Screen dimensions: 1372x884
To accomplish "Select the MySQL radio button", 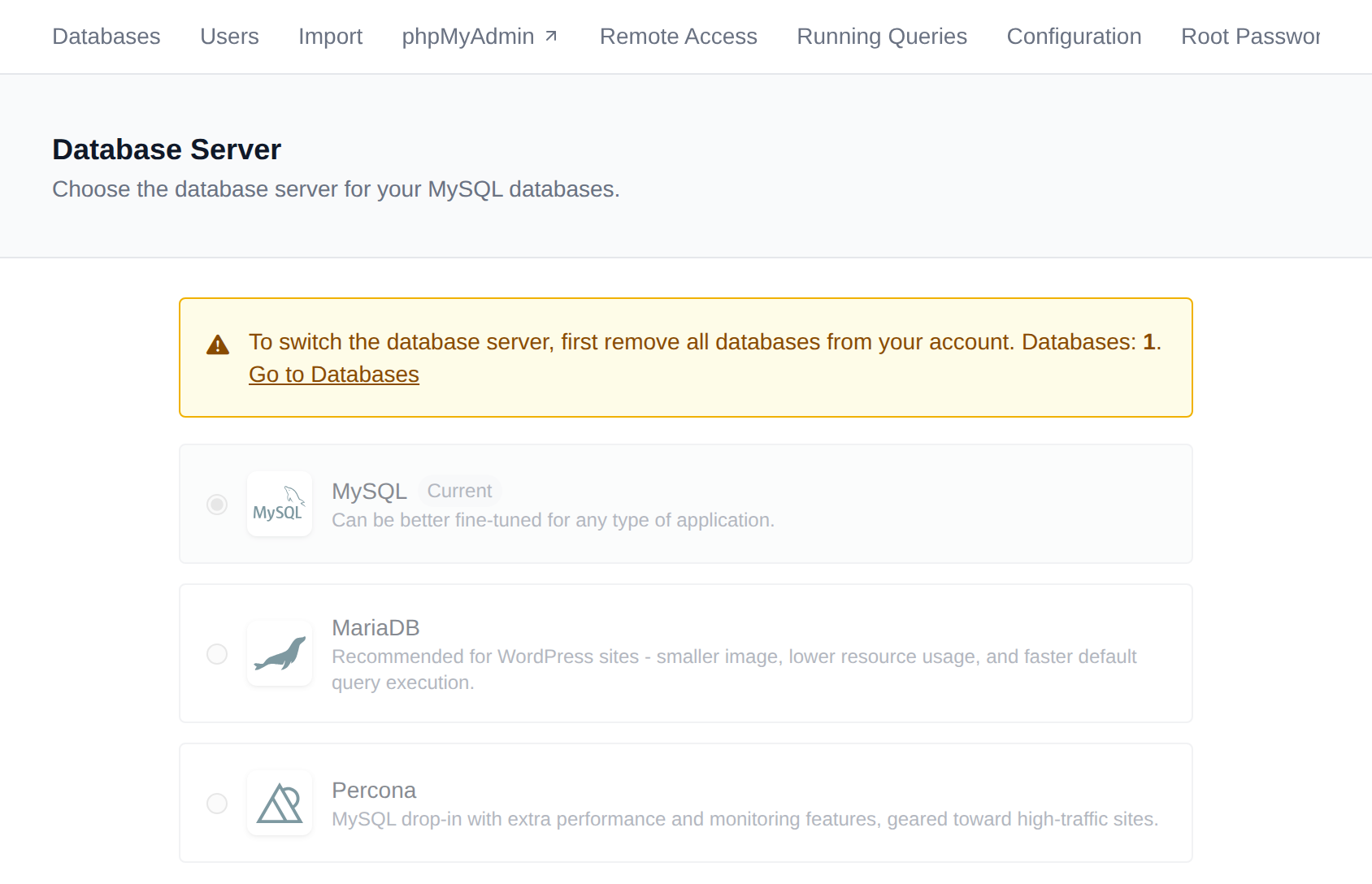I will [x=217, y=505].
